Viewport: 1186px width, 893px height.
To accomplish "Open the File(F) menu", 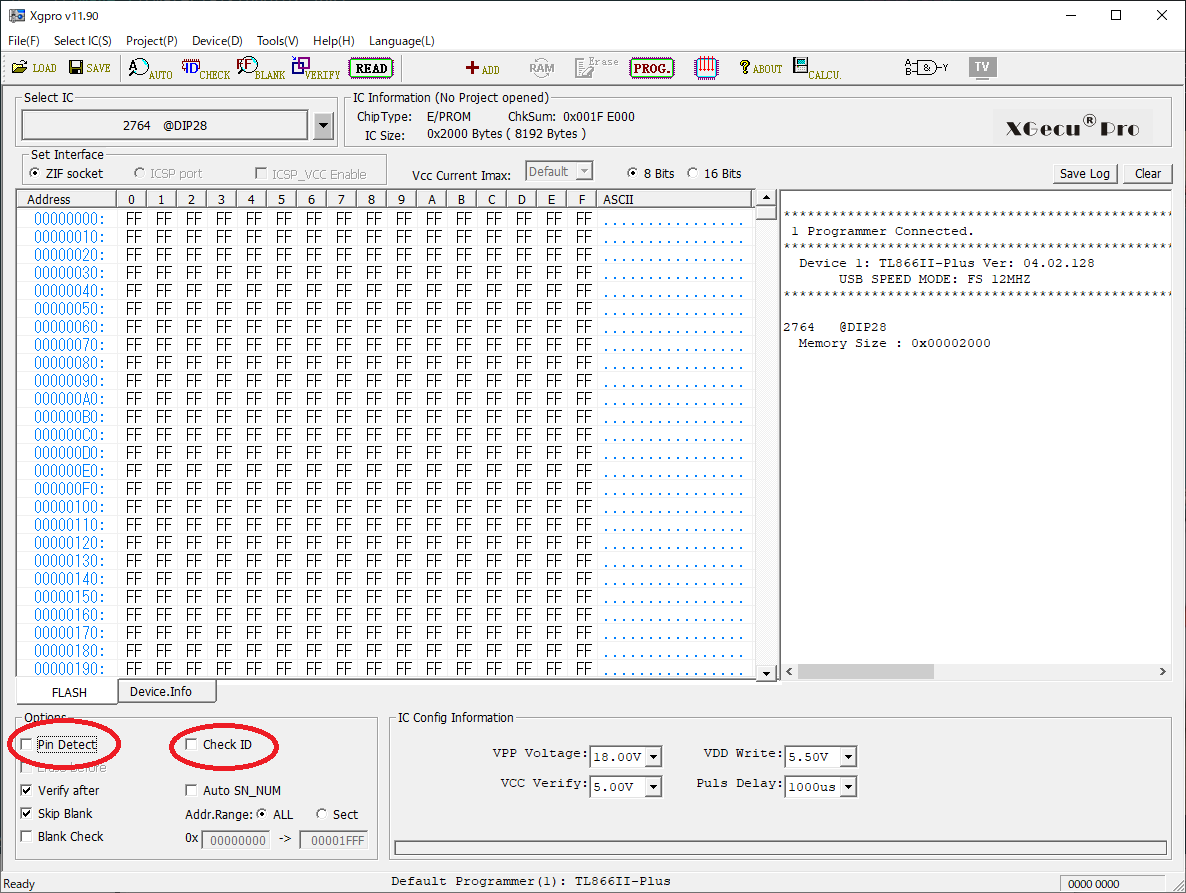I will [x=23, y=41].
